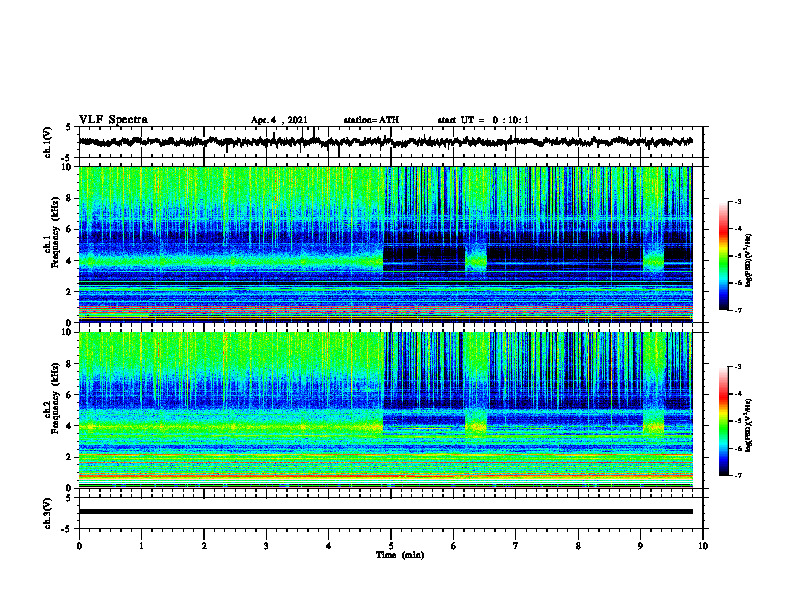
Task: Click time axis tick label 6
Action: pos(454,546)
